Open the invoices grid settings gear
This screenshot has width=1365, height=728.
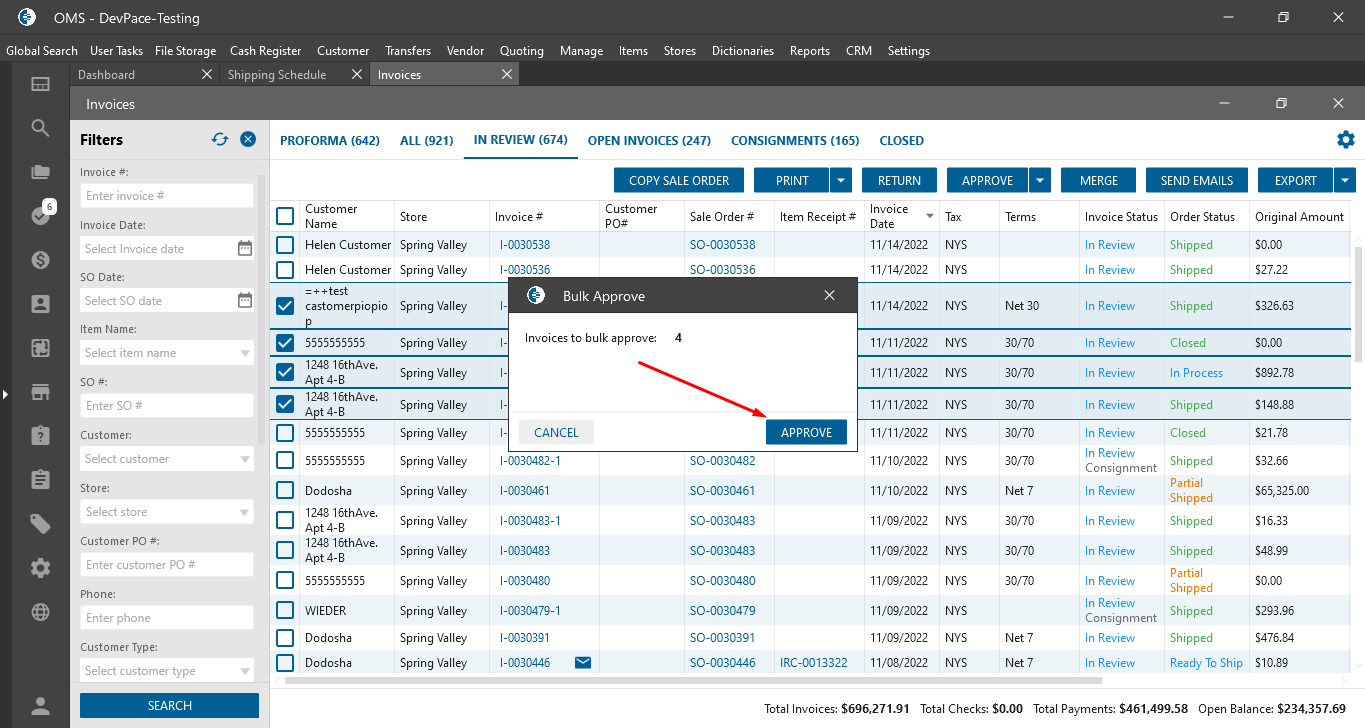1346,140
